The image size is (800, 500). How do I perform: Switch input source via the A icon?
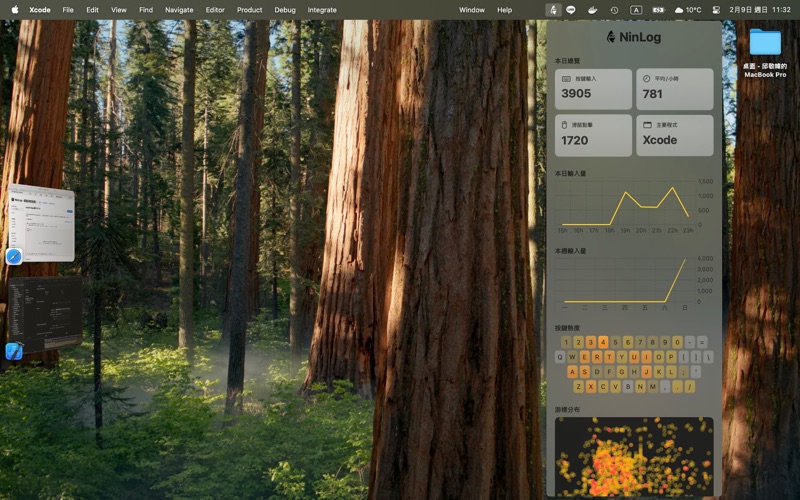tap(636, 10)
